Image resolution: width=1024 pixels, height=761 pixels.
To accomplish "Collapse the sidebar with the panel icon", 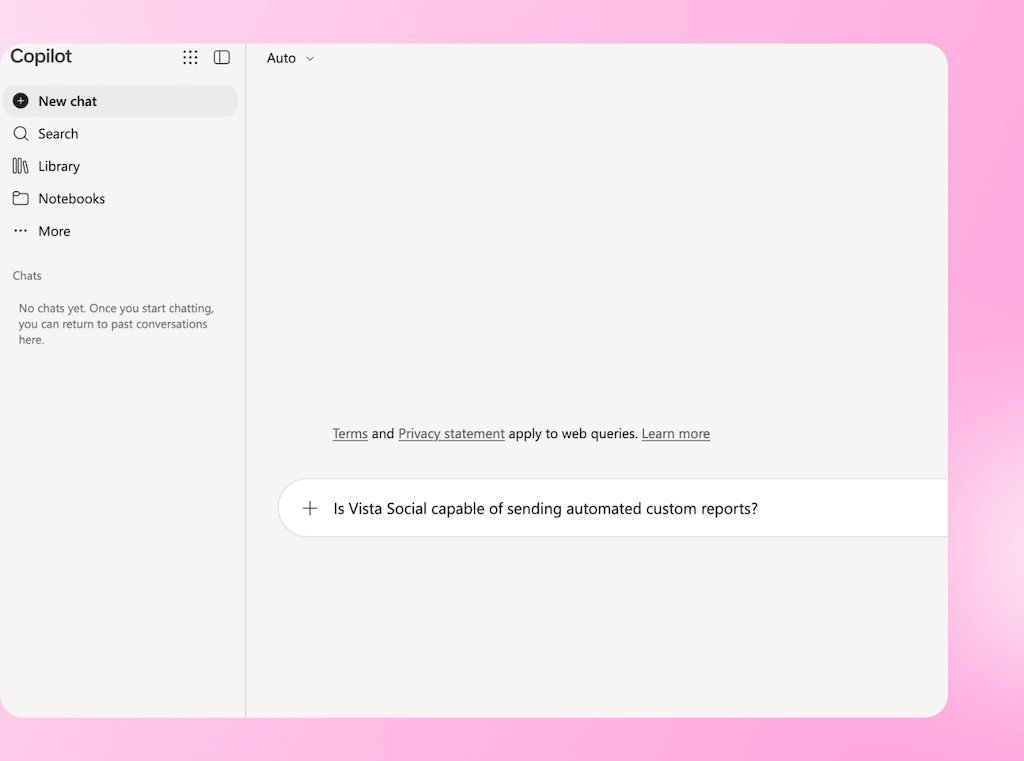I will pos(222,57).
